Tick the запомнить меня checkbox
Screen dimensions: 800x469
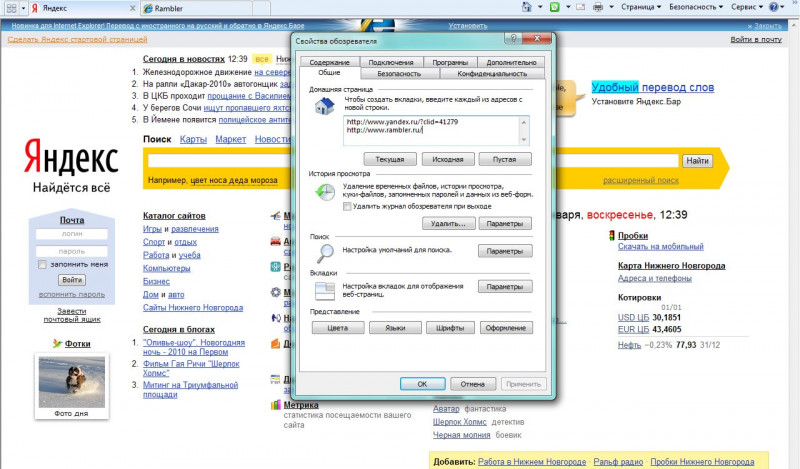pyautogui.click(x=42, y=265)
